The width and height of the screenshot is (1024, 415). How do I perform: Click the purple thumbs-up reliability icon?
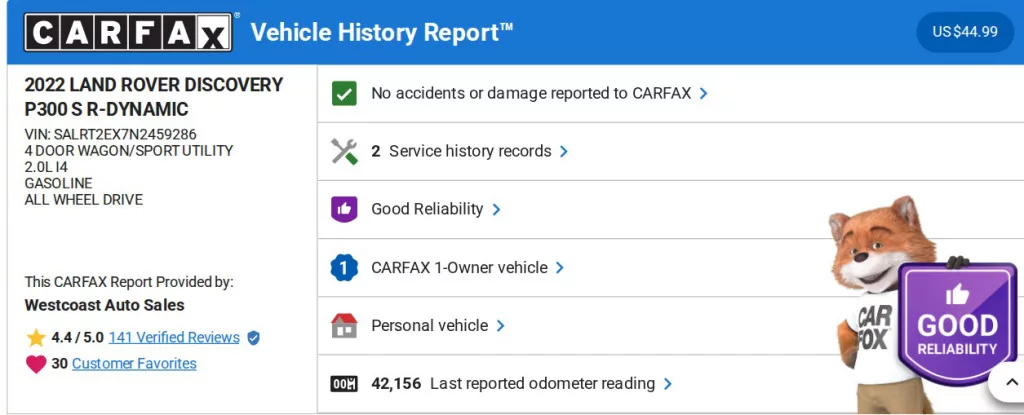coord(344,209)
